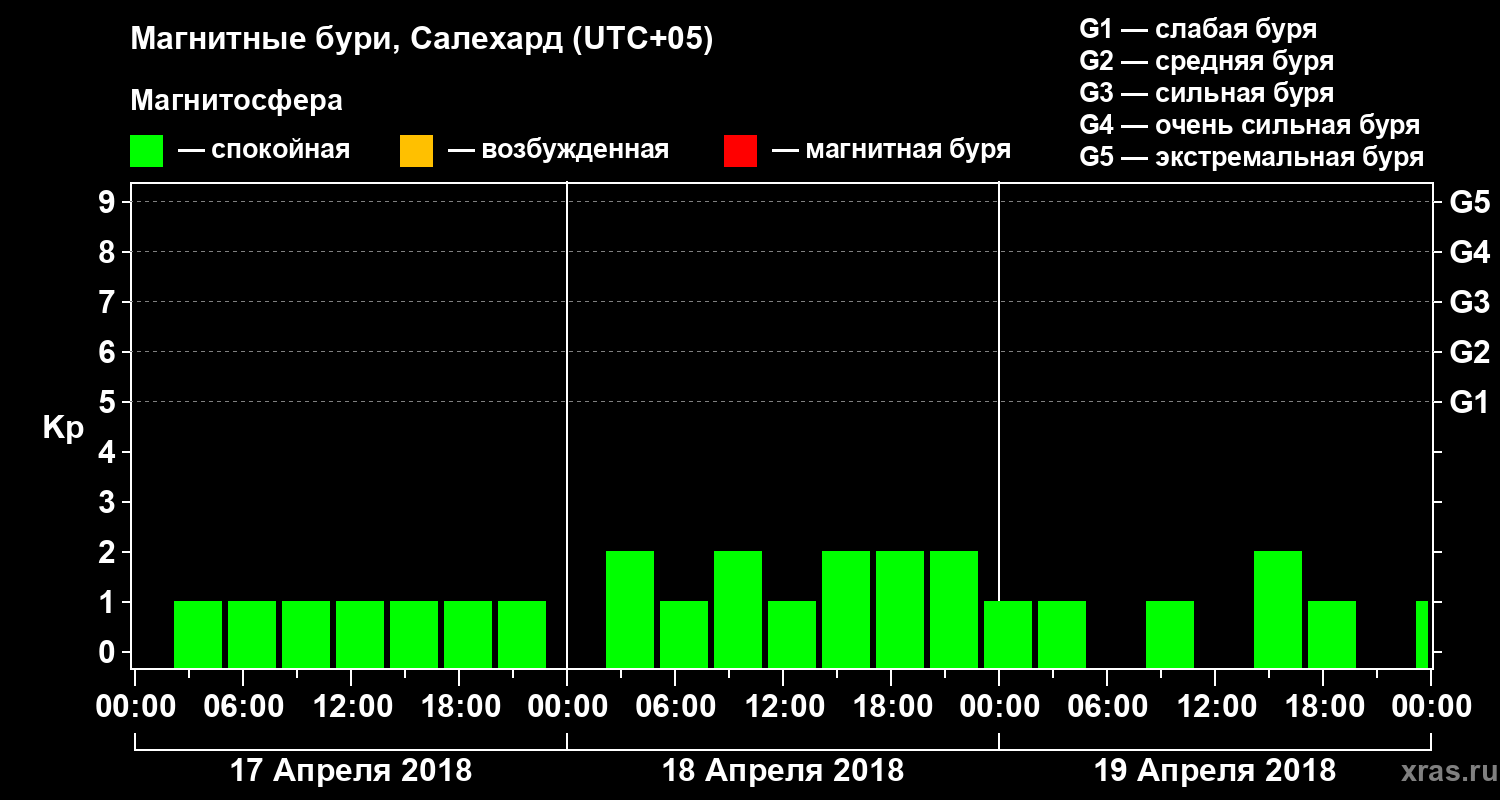The width and height of the screenshot is (1500, 800).
Task: Click the Kp value 0 on the axis
Action: coord(109,652)
